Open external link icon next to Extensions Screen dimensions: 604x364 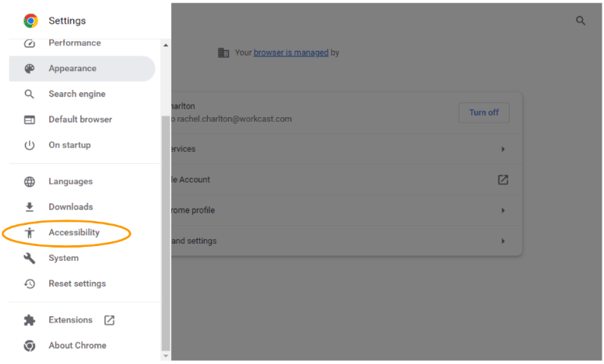click(109, 320)
